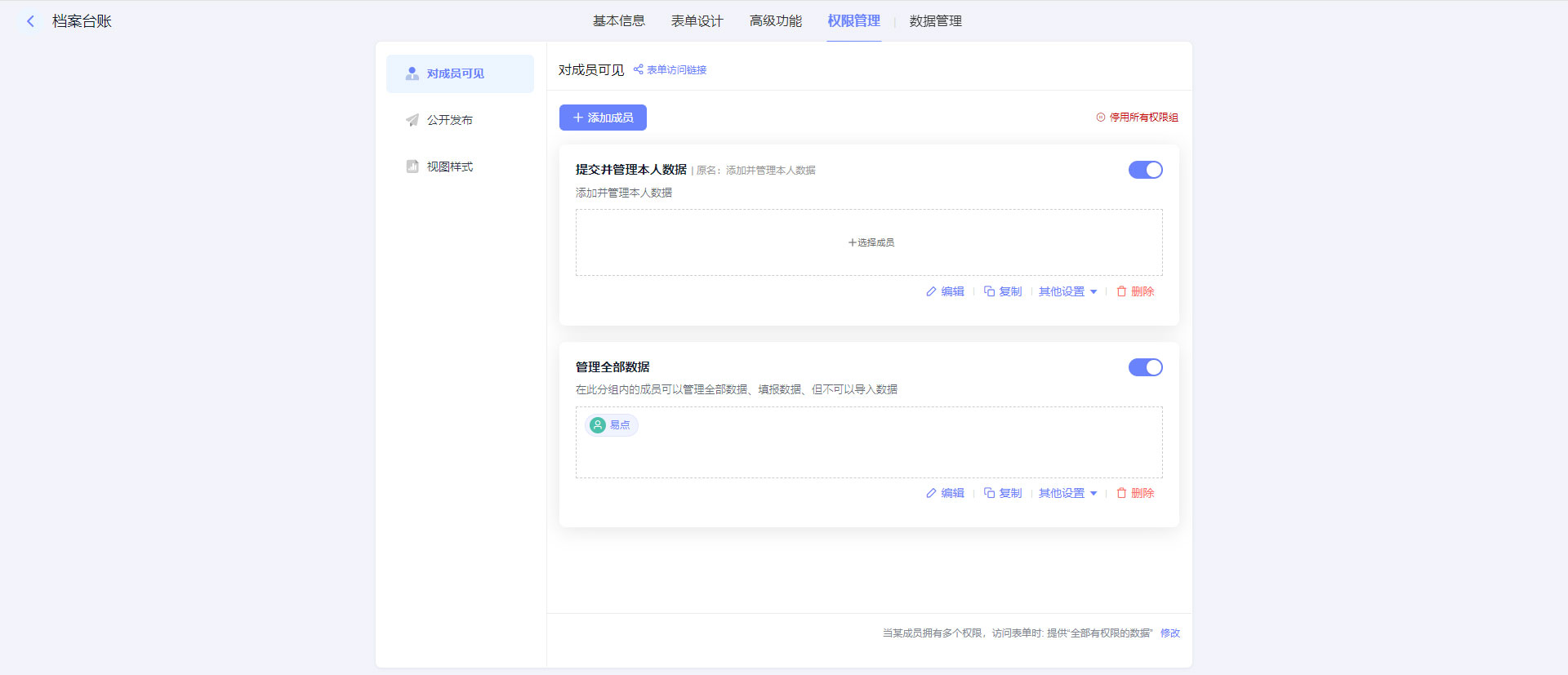Select 公开发布 in the left sidebar

click(x=449, y=120)
